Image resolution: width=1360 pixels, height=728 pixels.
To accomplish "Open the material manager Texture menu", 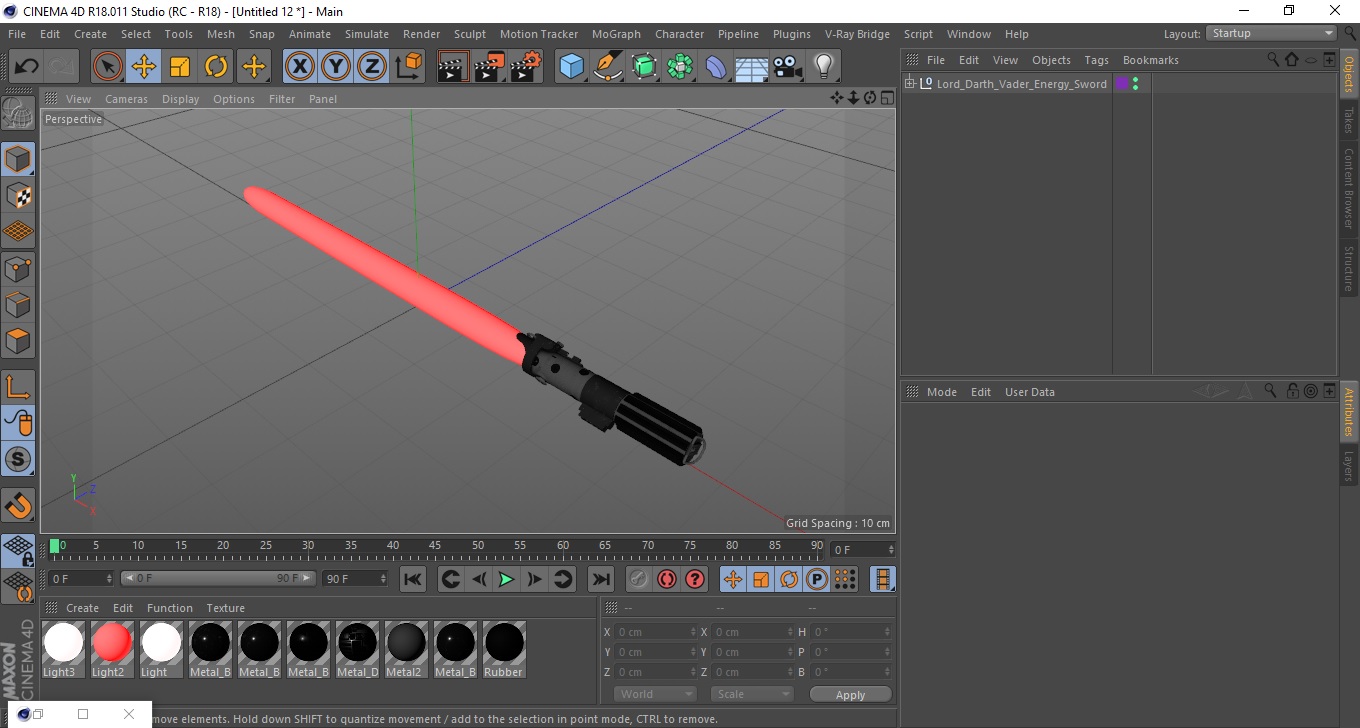I will [x=226, y=608].
